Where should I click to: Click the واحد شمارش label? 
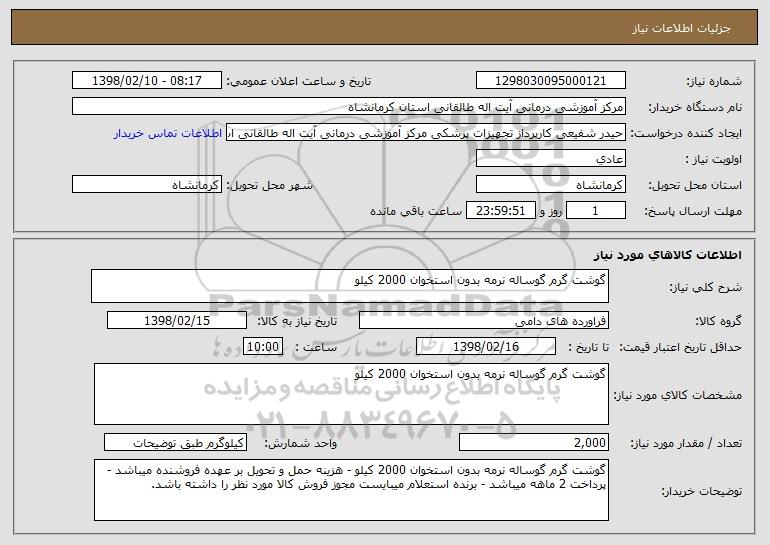[x=301, y=443]
